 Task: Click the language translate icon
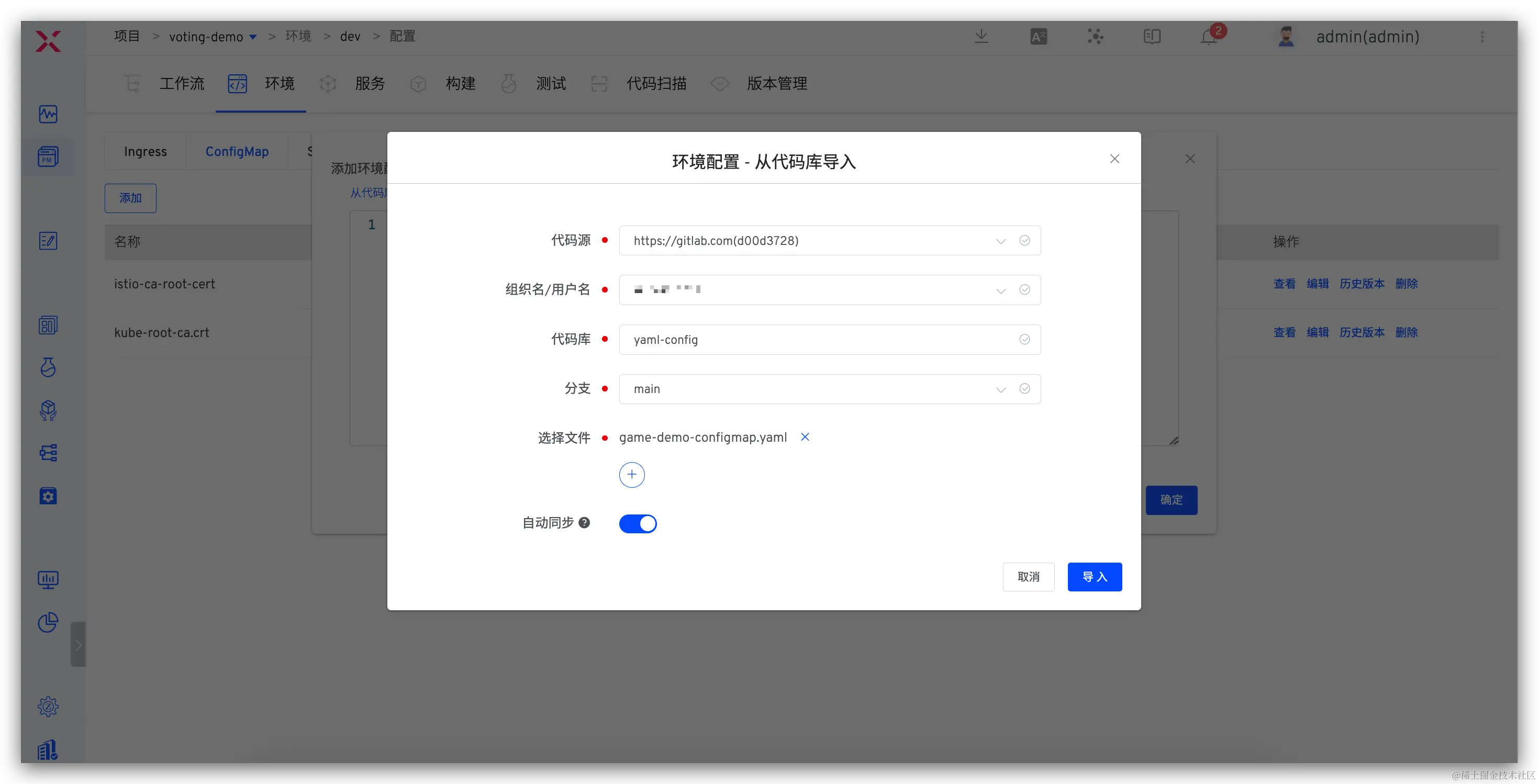1039,37
